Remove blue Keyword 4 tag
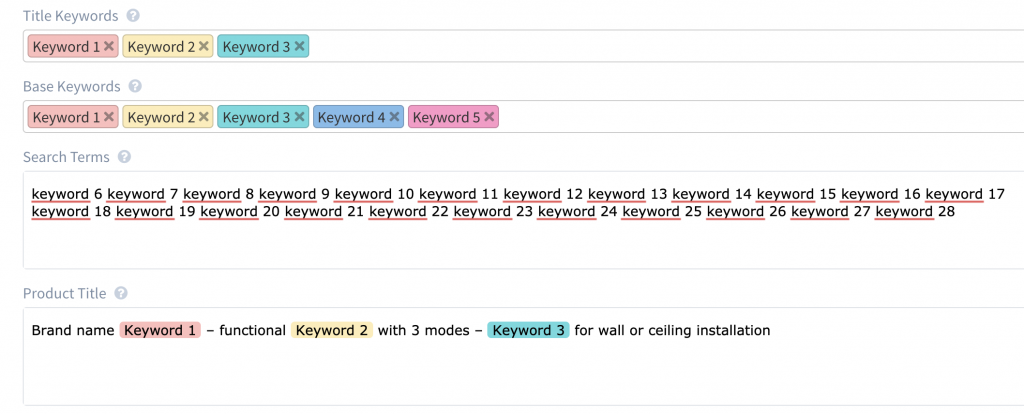 pyautogui.click(x=394, y=117)
